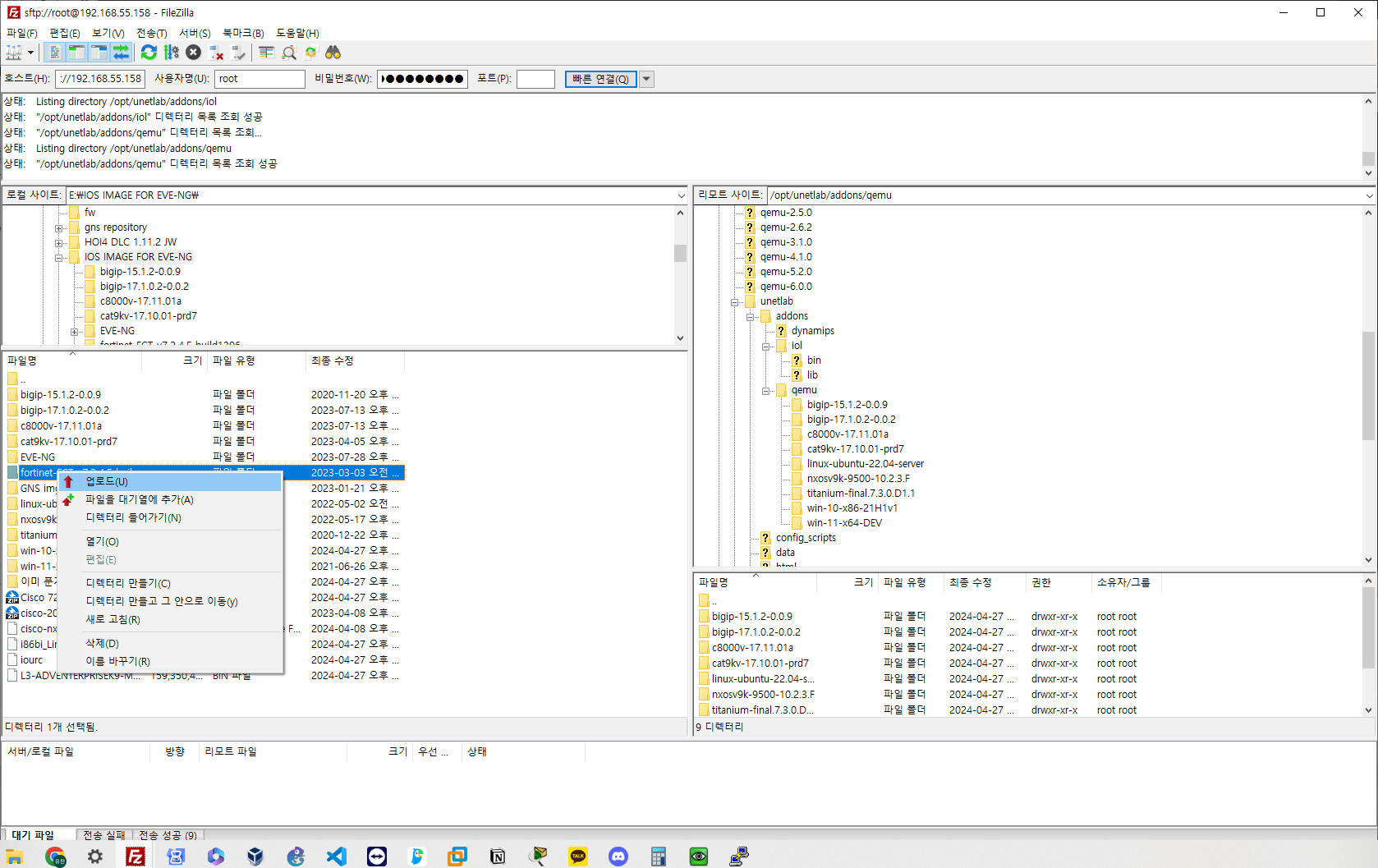The height and width of the screenshot is (868, 1378).
Task: Open the 보기(V) menu
Action: [108, 33]
